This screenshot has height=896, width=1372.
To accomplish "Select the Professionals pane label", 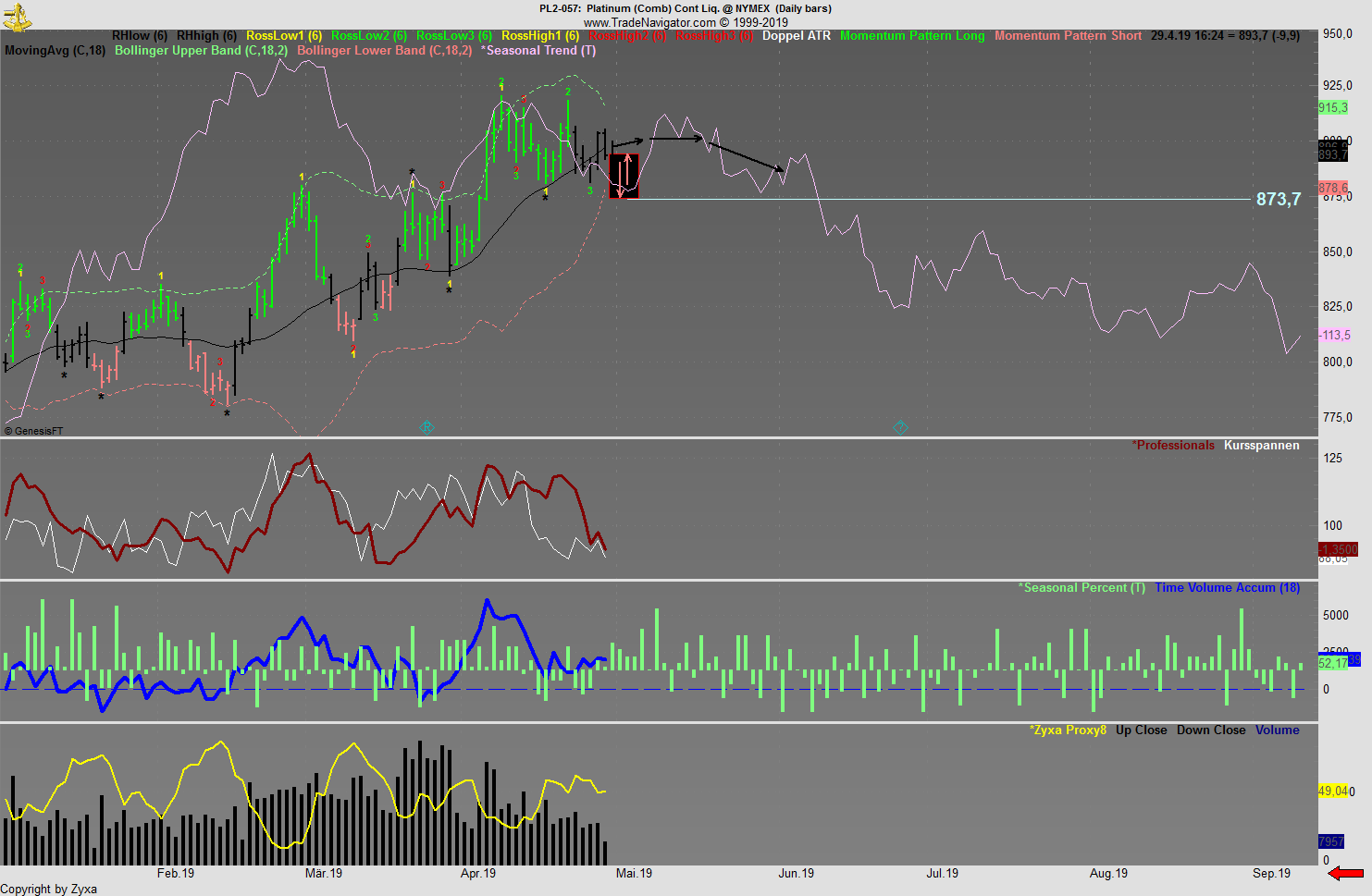I will point(1173,445).
